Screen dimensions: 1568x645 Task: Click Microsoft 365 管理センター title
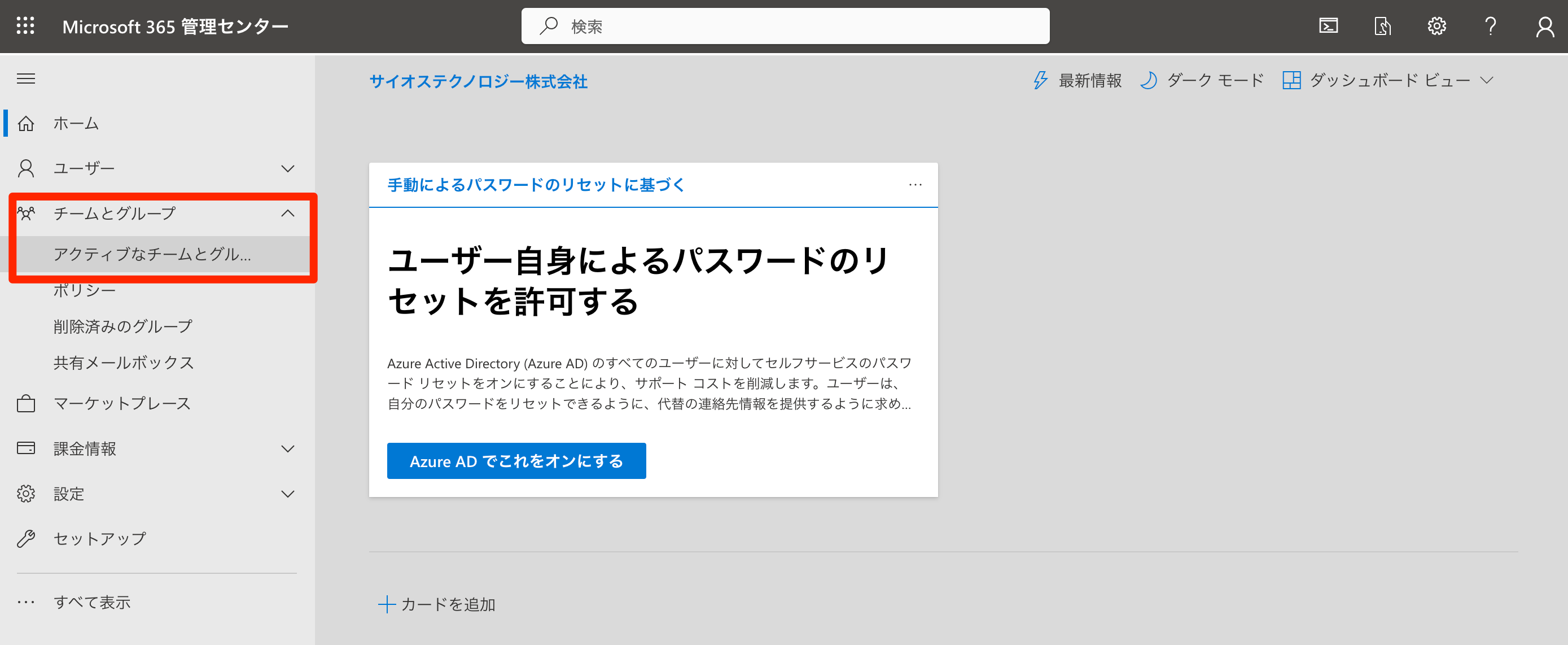tap(176, 26)
